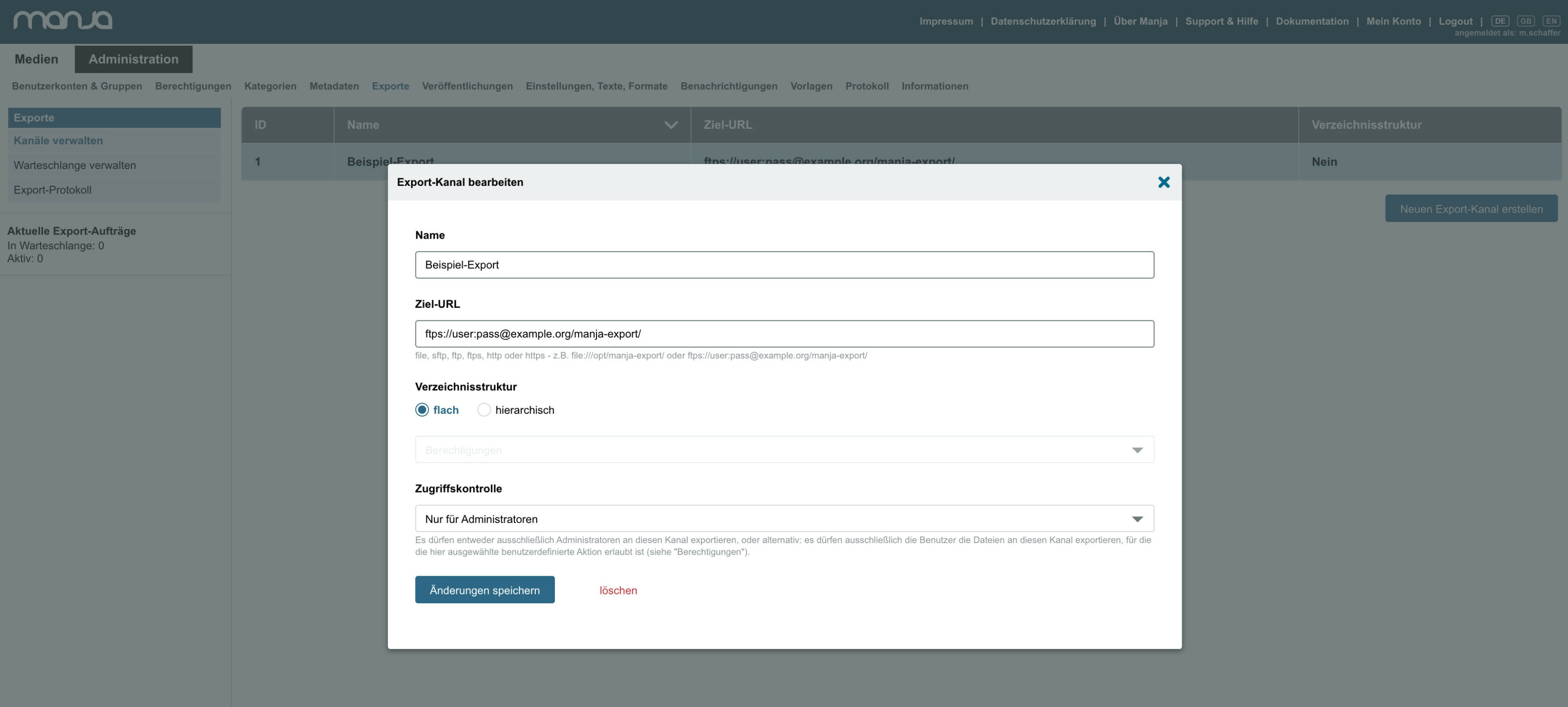This screenshot has width=1568, height=707.
Task: Open the Zugriffskontrolle dropdown
Action: (x=784, y=518)
